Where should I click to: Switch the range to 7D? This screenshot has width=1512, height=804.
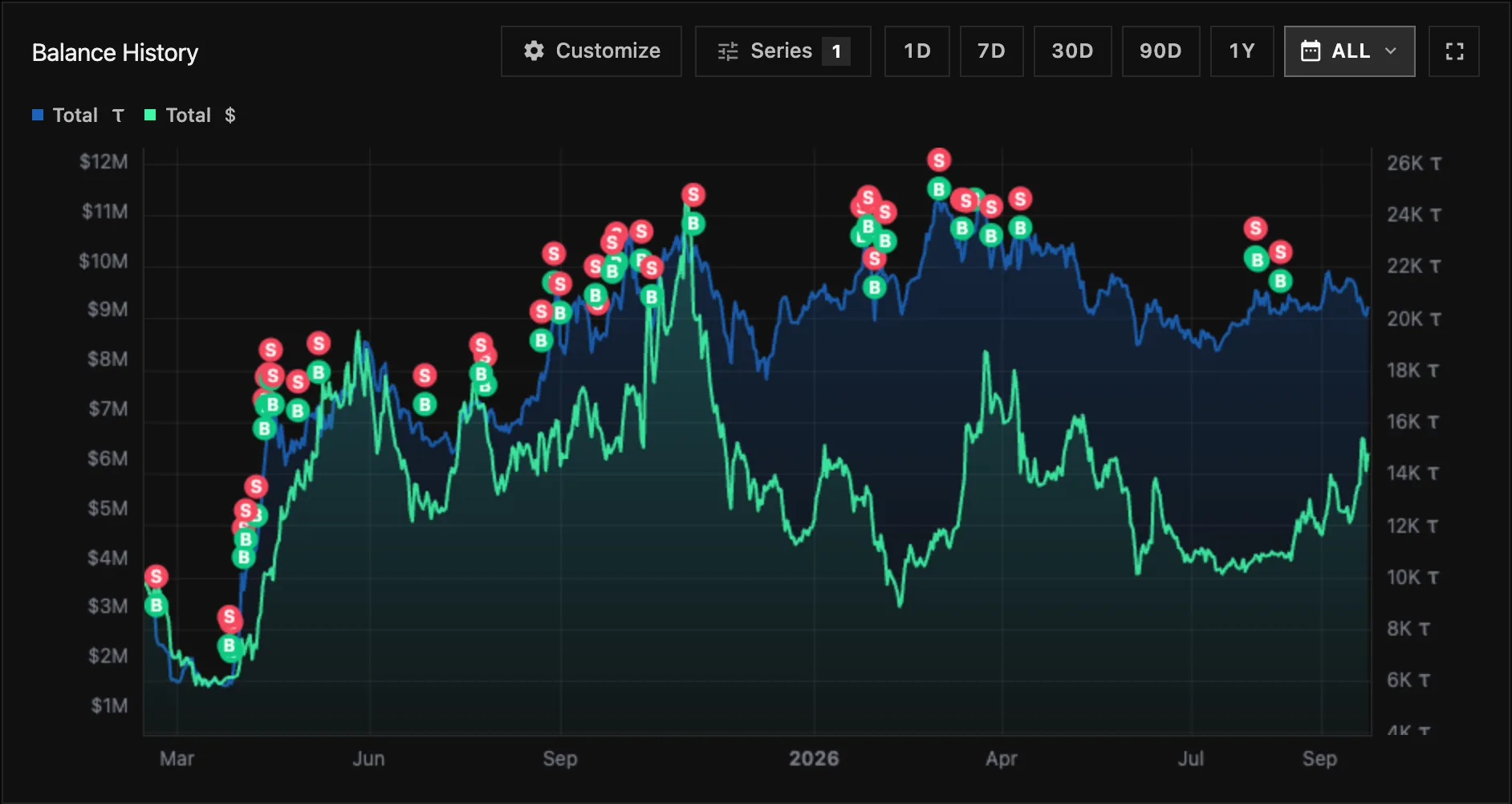[992, 51]
